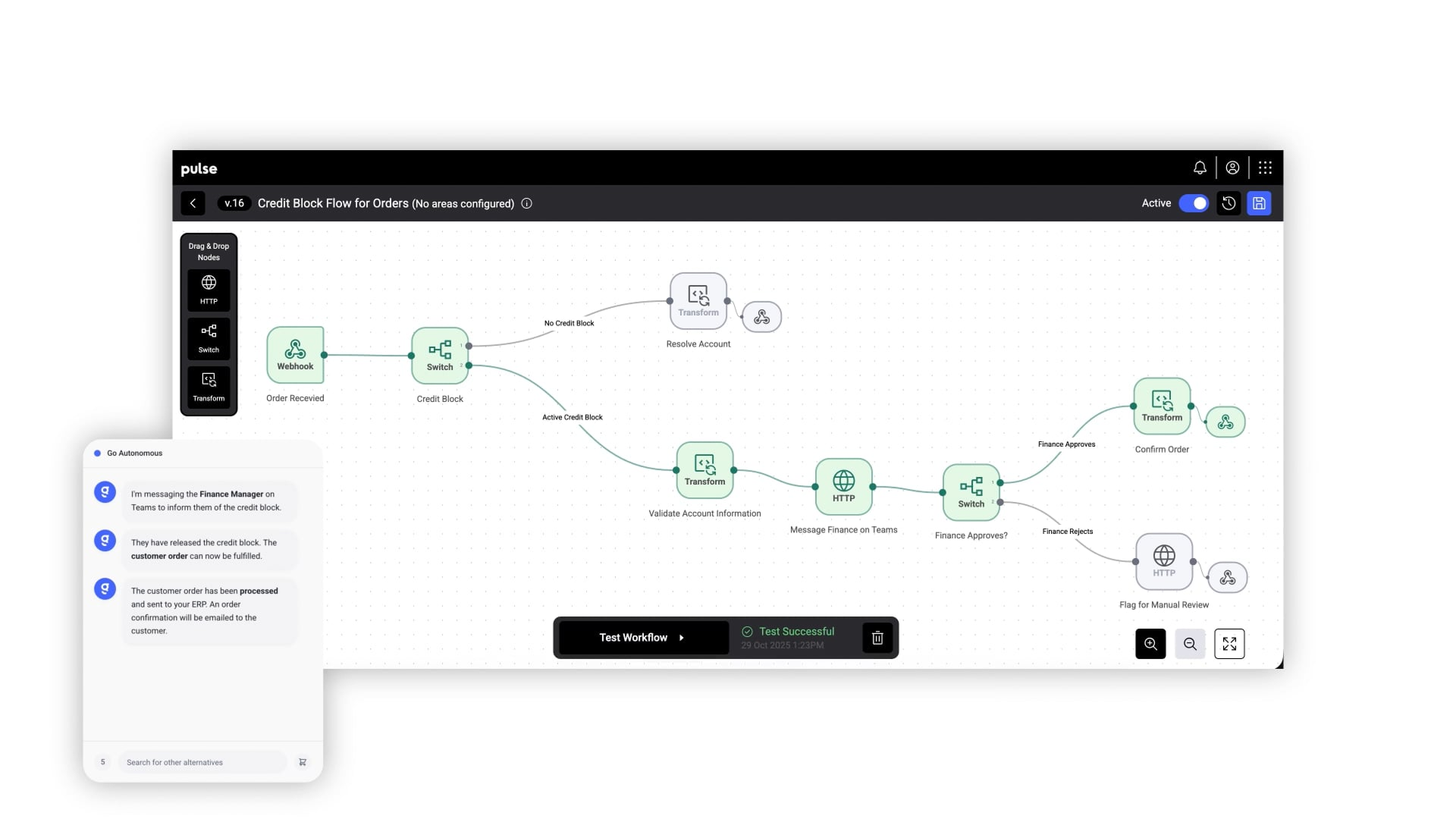1456x819 pixels.
Task: Click the Search for other alternatives field
Action: tap(202, 762)
